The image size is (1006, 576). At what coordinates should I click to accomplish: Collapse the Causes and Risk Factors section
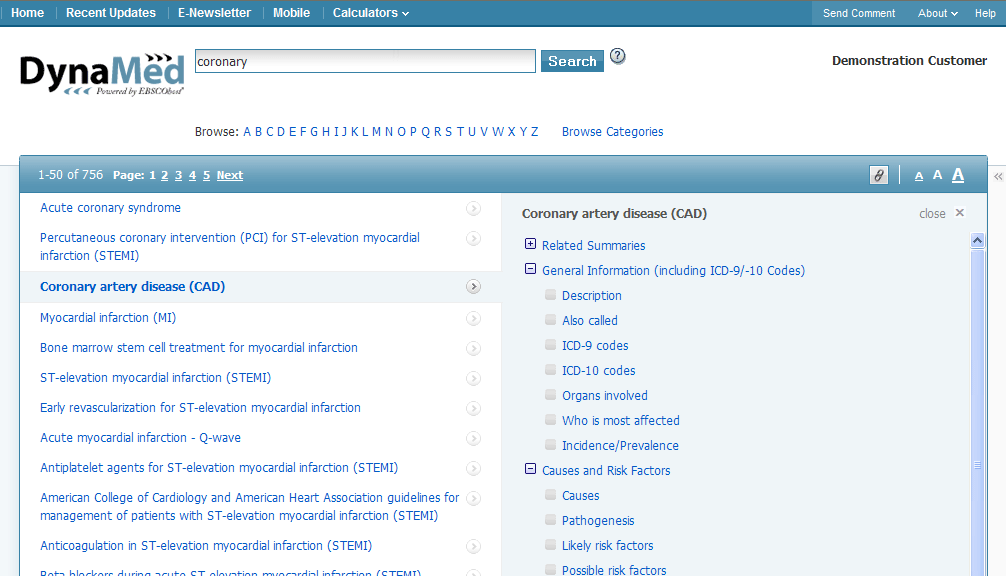coord(530,469)
